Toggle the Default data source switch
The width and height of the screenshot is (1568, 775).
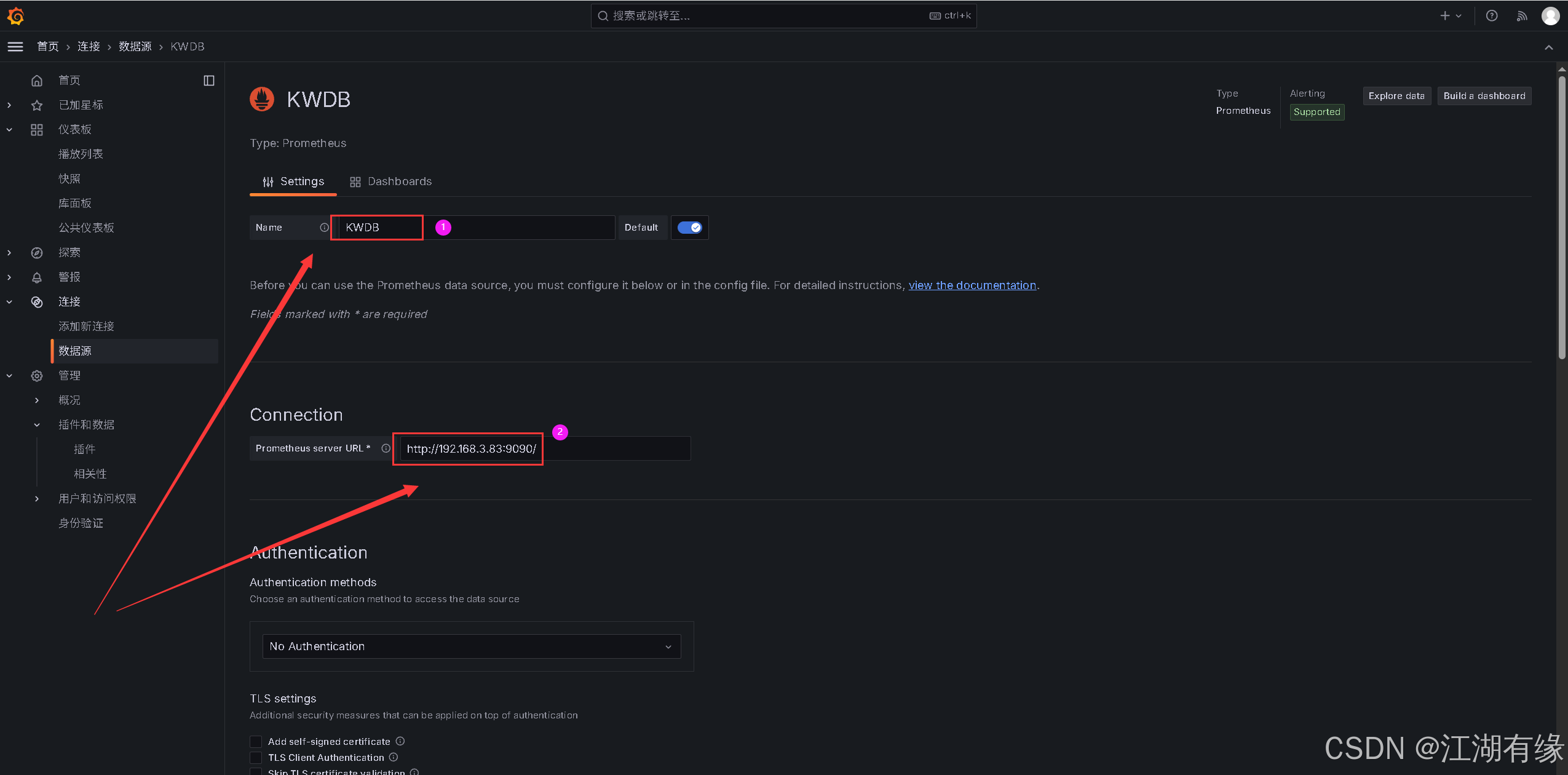click(689, 228)
